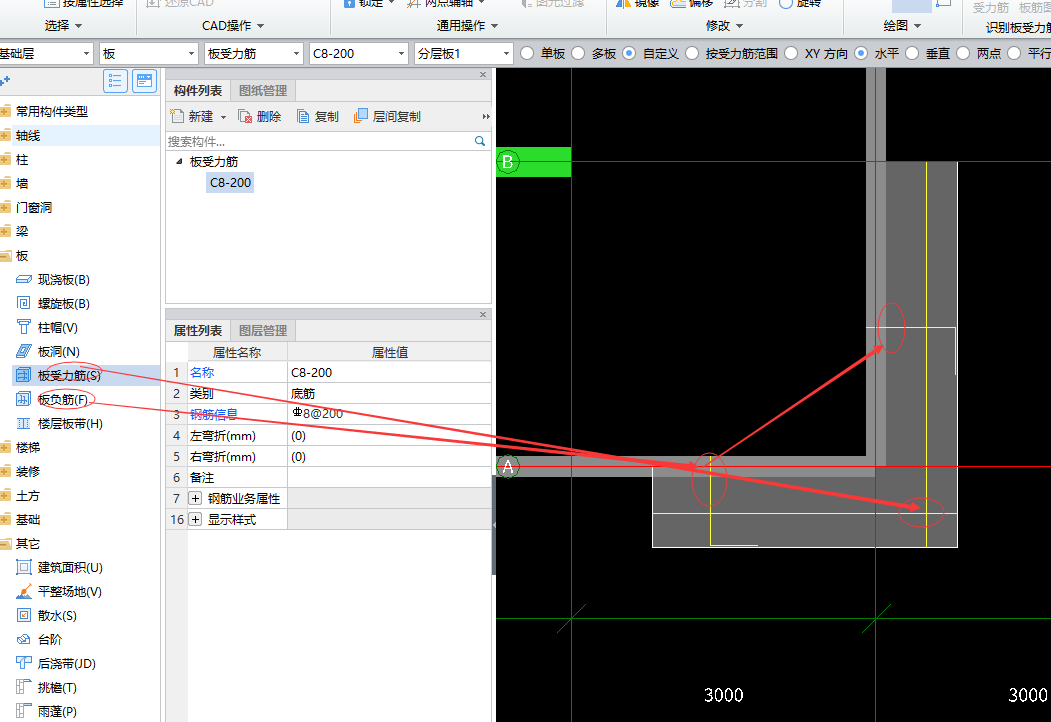Screen dimensions: 1051x722
Task: Select the XY 方向 radio option
Action: click(791, 53)
